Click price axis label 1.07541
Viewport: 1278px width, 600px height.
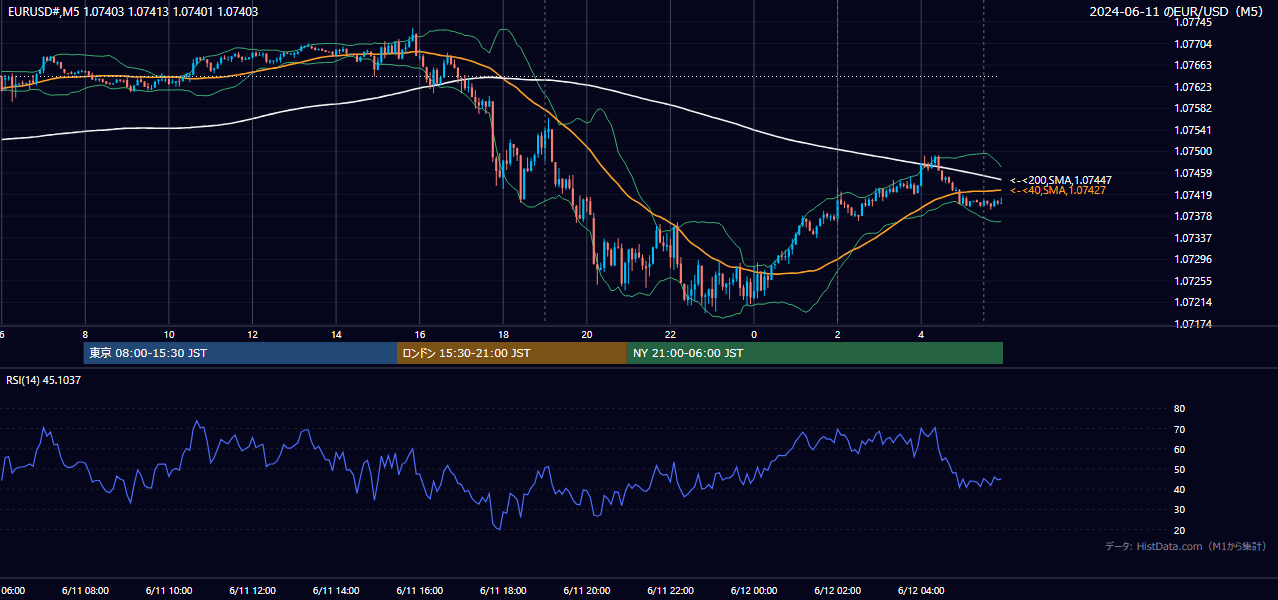pos(1193,130)
